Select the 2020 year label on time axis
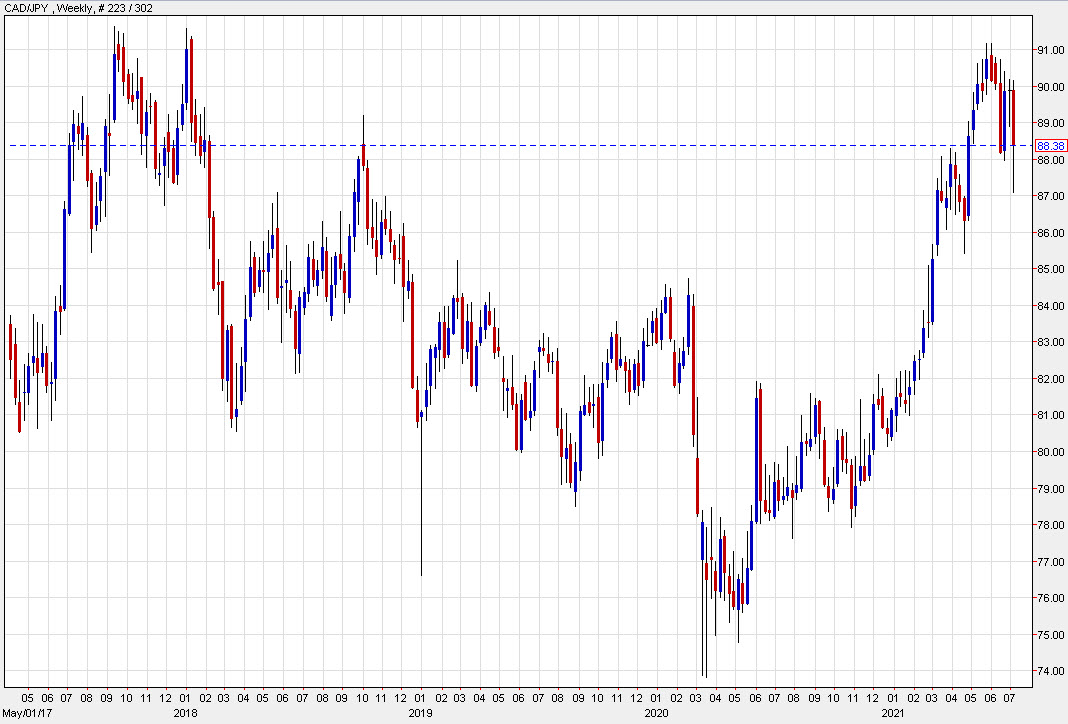This screenshot has height=724, width=1068. click(656, 713)
